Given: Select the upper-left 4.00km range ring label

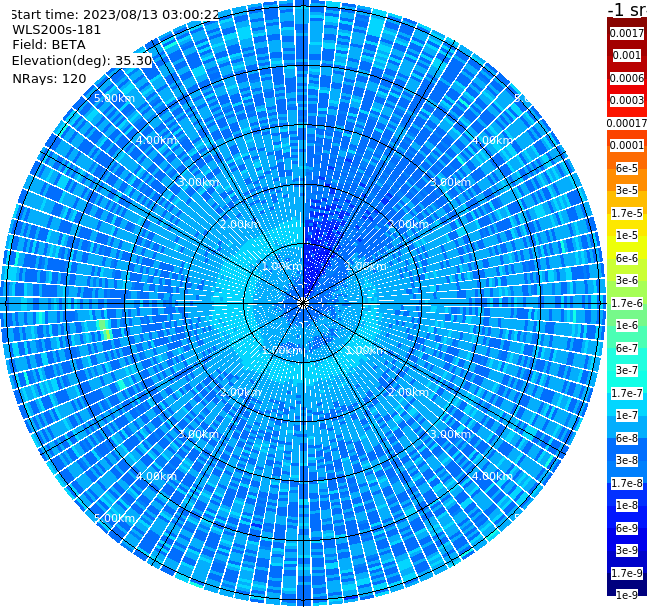Looking at the screenshot, I should tap(156, 140).
